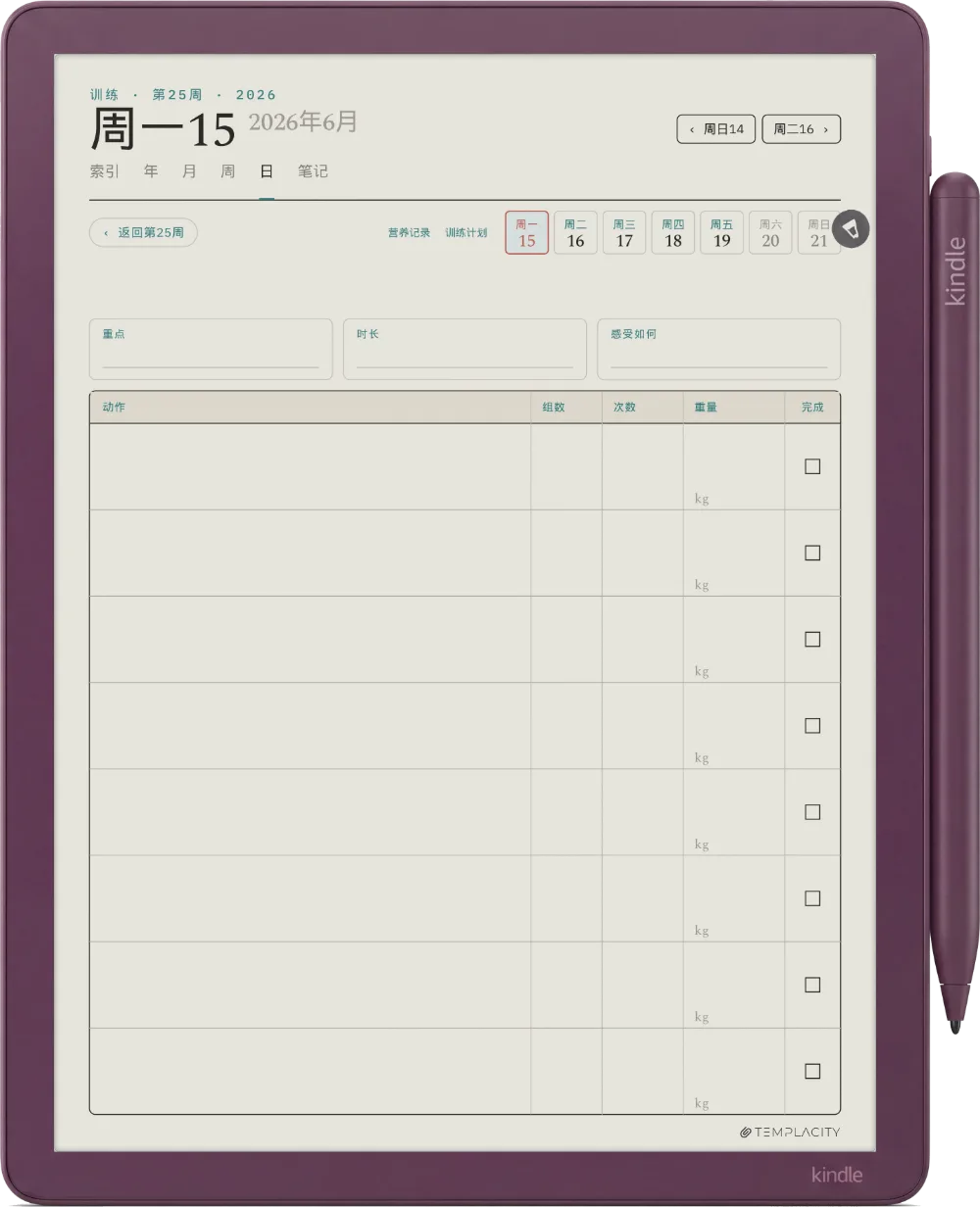This screenshot has width=980, height=1207.
Task: Select day chip 周三 17
Action: (624, 233)
